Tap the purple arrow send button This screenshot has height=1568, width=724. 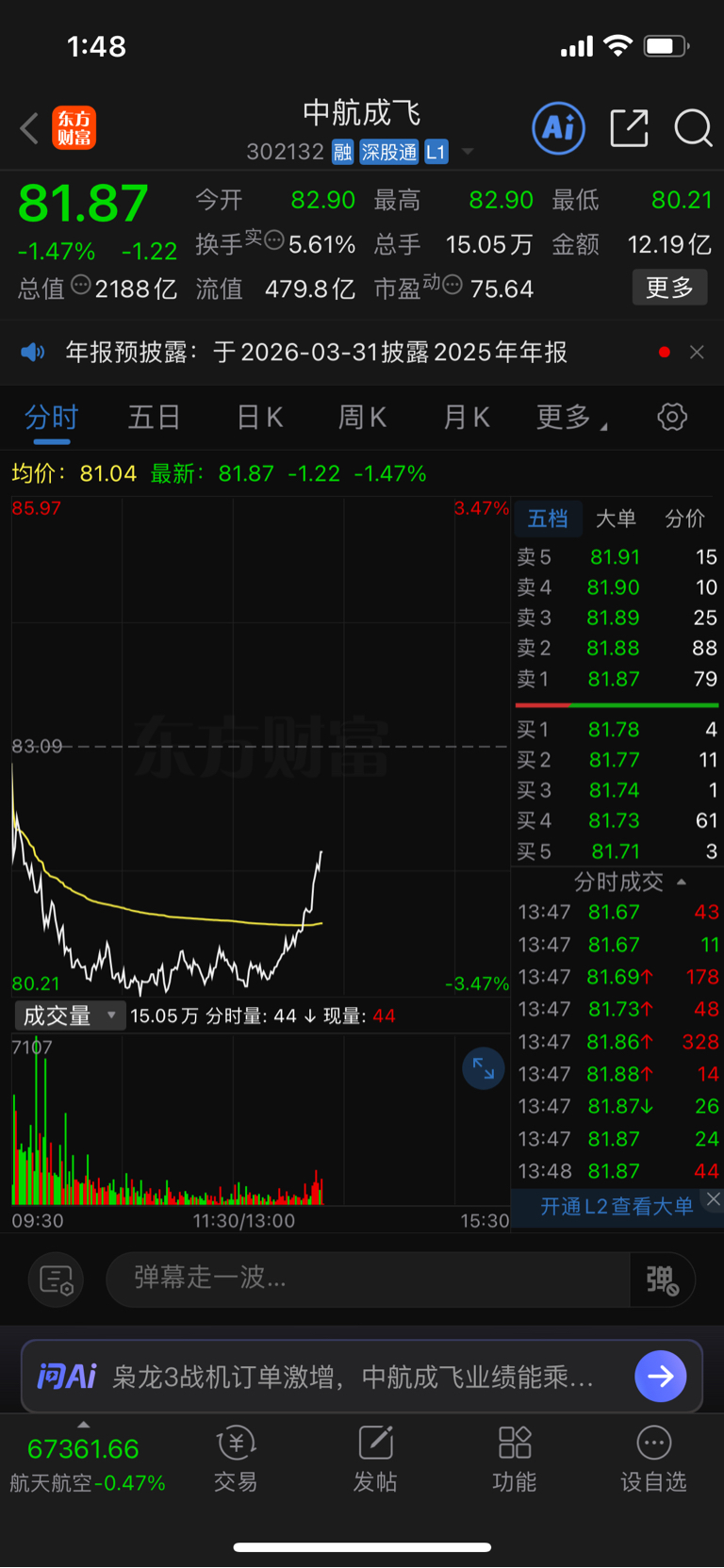(661, 1377)
